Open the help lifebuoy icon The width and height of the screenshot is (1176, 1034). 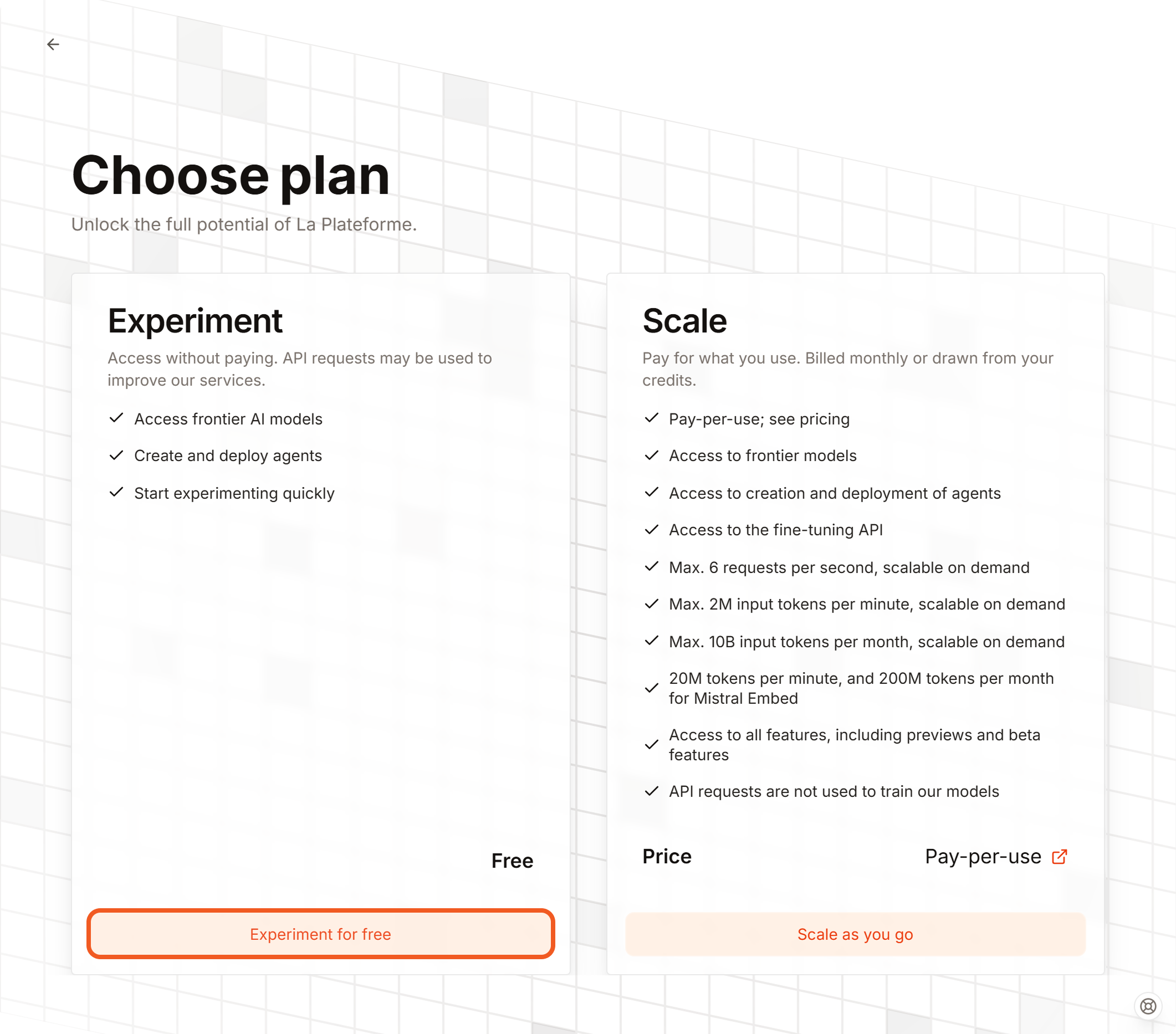pyautogui.click(x=1148, y=1006)
